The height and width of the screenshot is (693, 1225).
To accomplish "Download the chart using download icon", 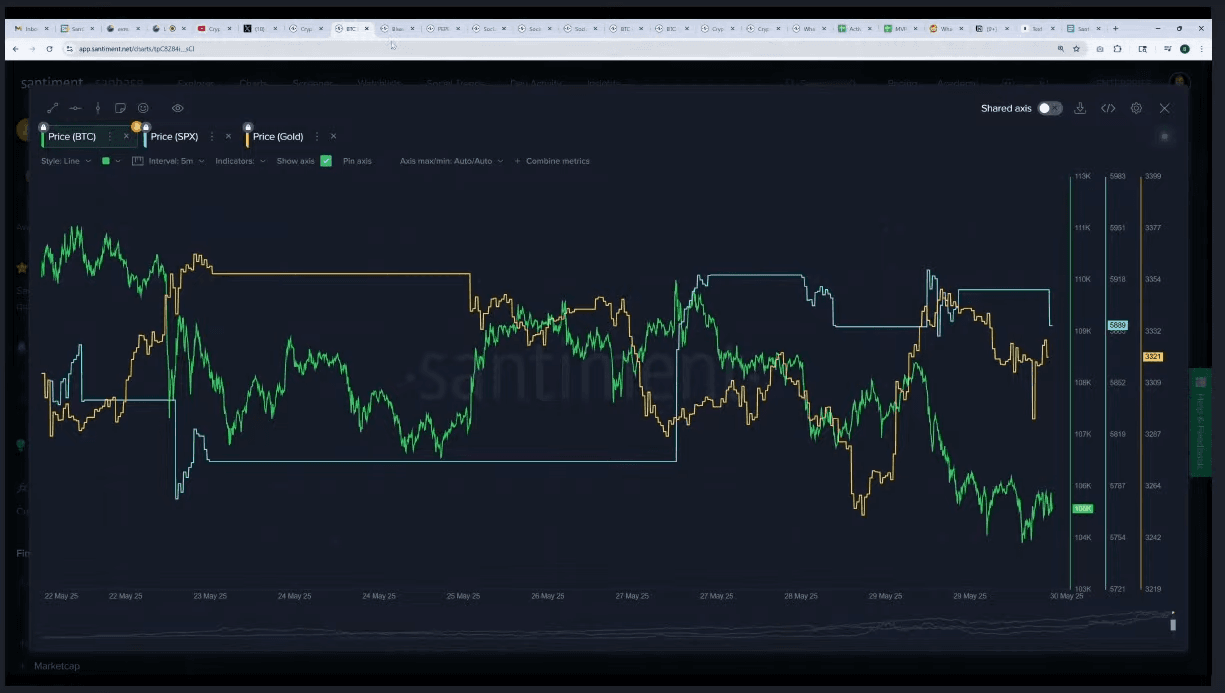I will (1080, 108).
